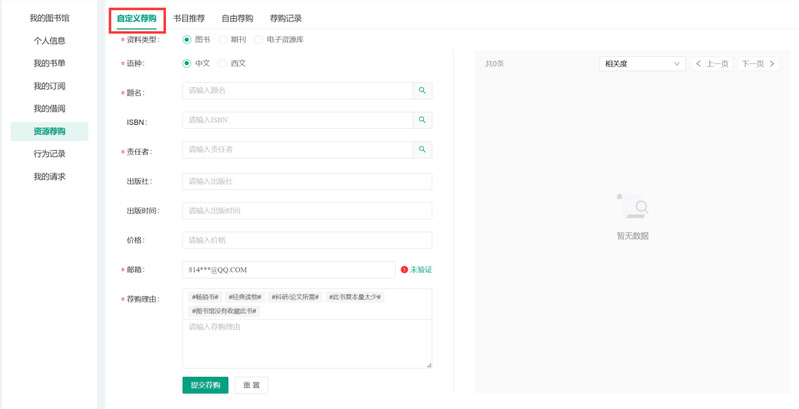Screen dimensions: 799x409
Task: Switch to the 书目推荐 tab
Action: coord(189,18)
